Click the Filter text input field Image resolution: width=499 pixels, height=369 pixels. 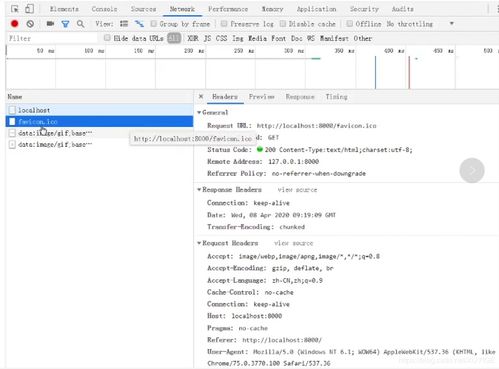click(x=52, y=38)
